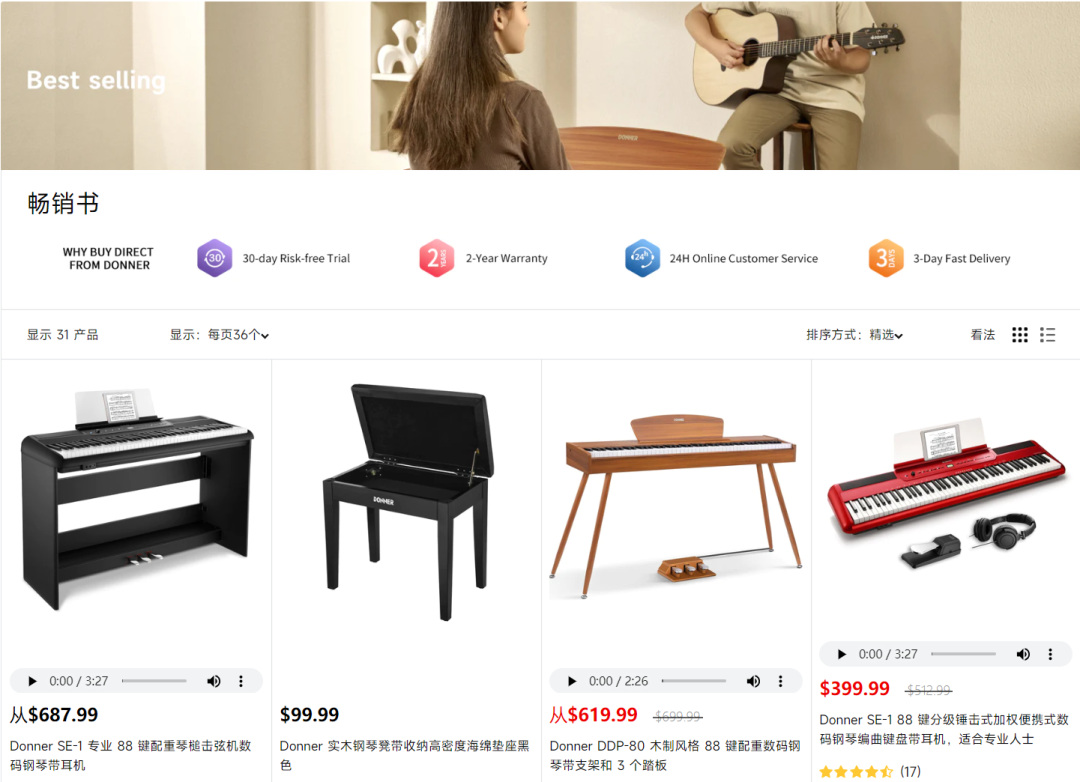Screen dimensions: 1080x782
Task: Open more options on first piano video
Action: tap(240, 681)
